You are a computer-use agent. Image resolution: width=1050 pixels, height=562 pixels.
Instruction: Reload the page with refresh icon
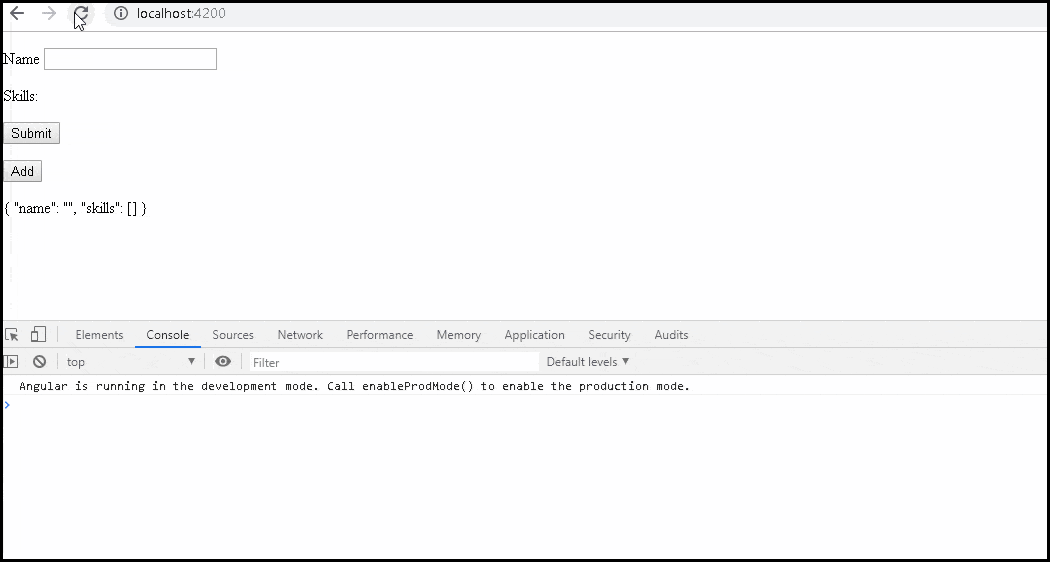coord(81,14)
